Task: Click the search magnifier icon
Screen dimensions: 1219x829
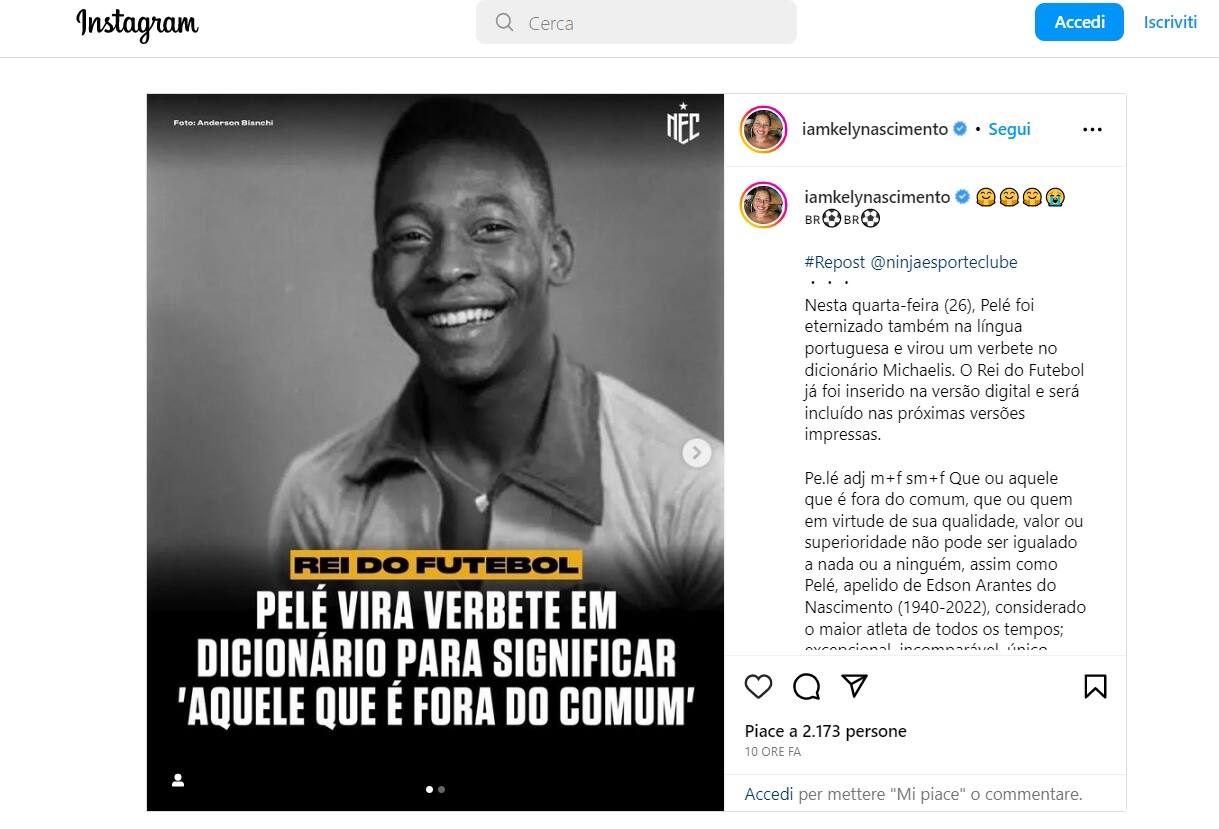Action: tap(505, 22)
